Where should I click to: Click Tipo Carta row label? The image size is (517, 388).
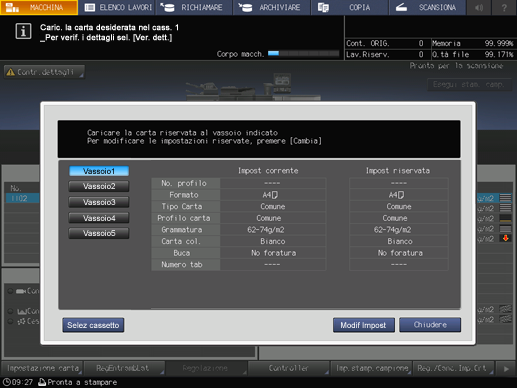tap(185, 207)
